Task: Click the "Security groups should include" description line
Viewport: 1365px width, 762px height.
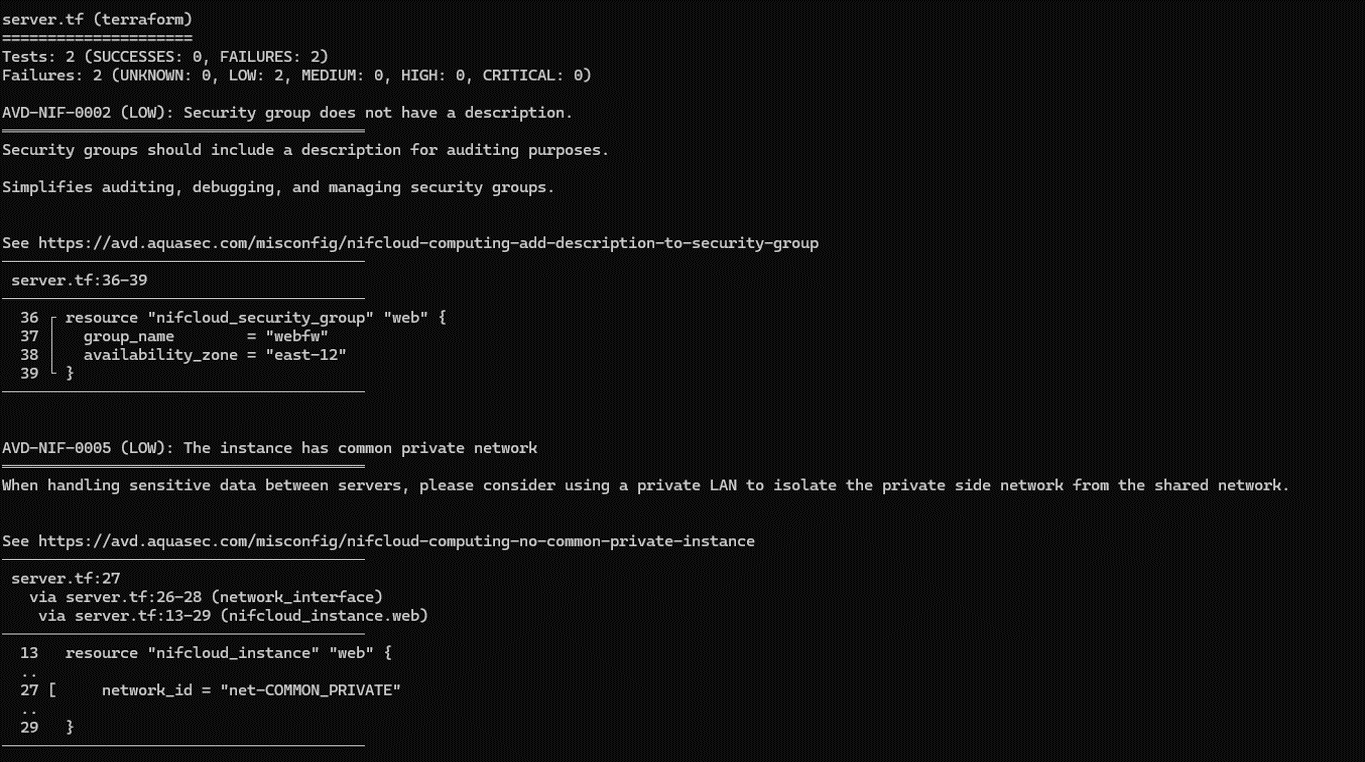Action: (305, 150)
